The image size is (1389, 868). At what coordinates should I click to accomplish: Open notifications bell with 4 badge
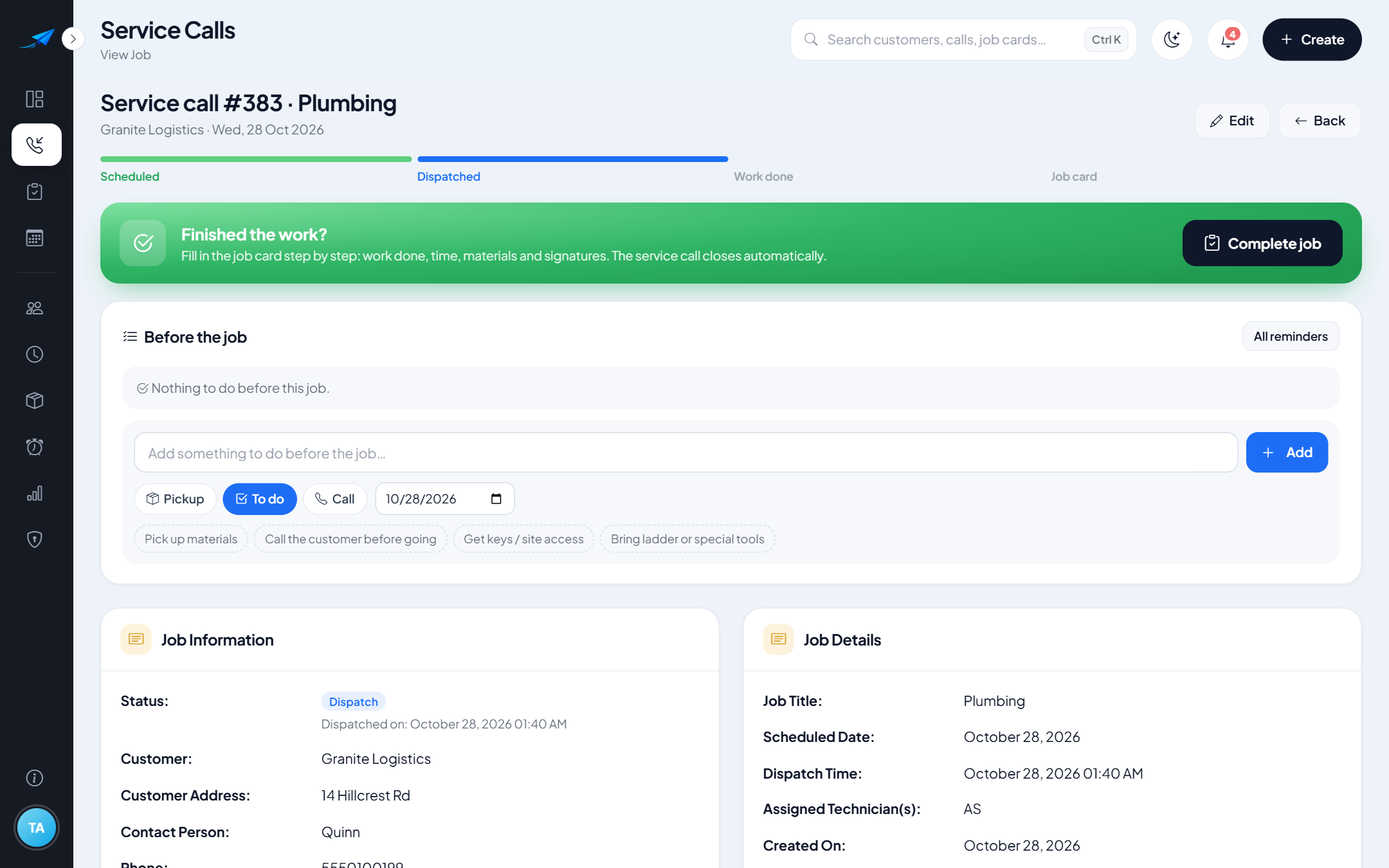click(1228, 39)
